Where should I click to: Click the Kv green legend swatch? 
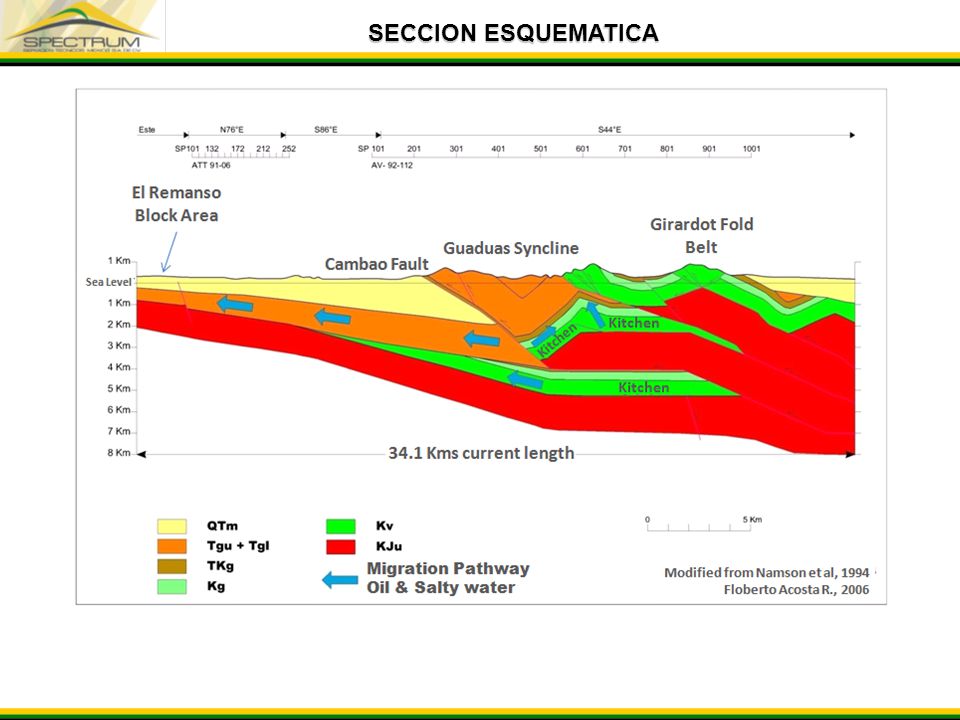340,526
